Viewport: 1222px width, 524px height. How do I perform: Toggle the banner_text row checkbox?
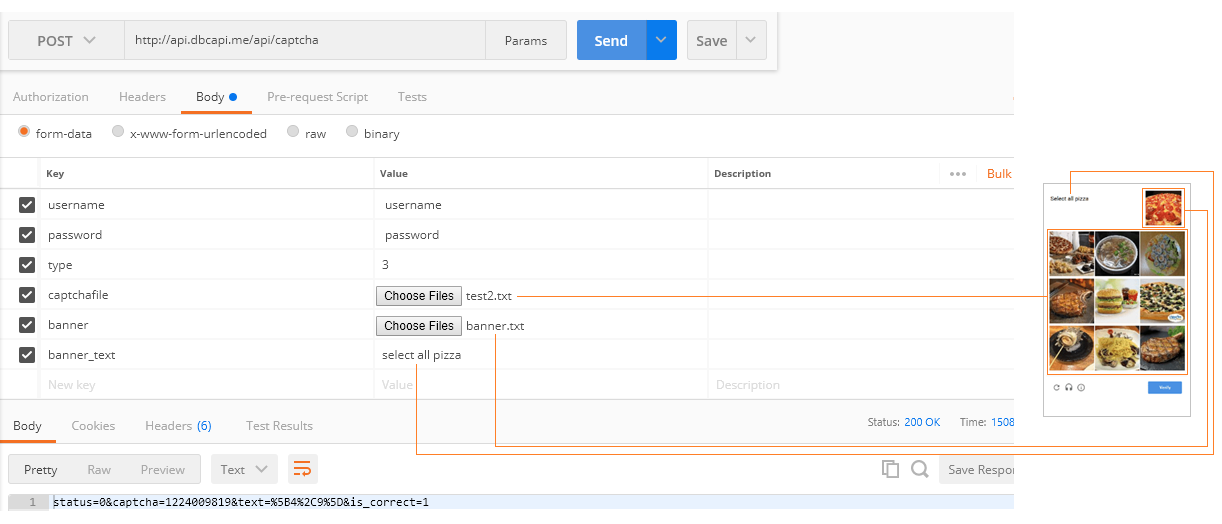coord(27,355)
